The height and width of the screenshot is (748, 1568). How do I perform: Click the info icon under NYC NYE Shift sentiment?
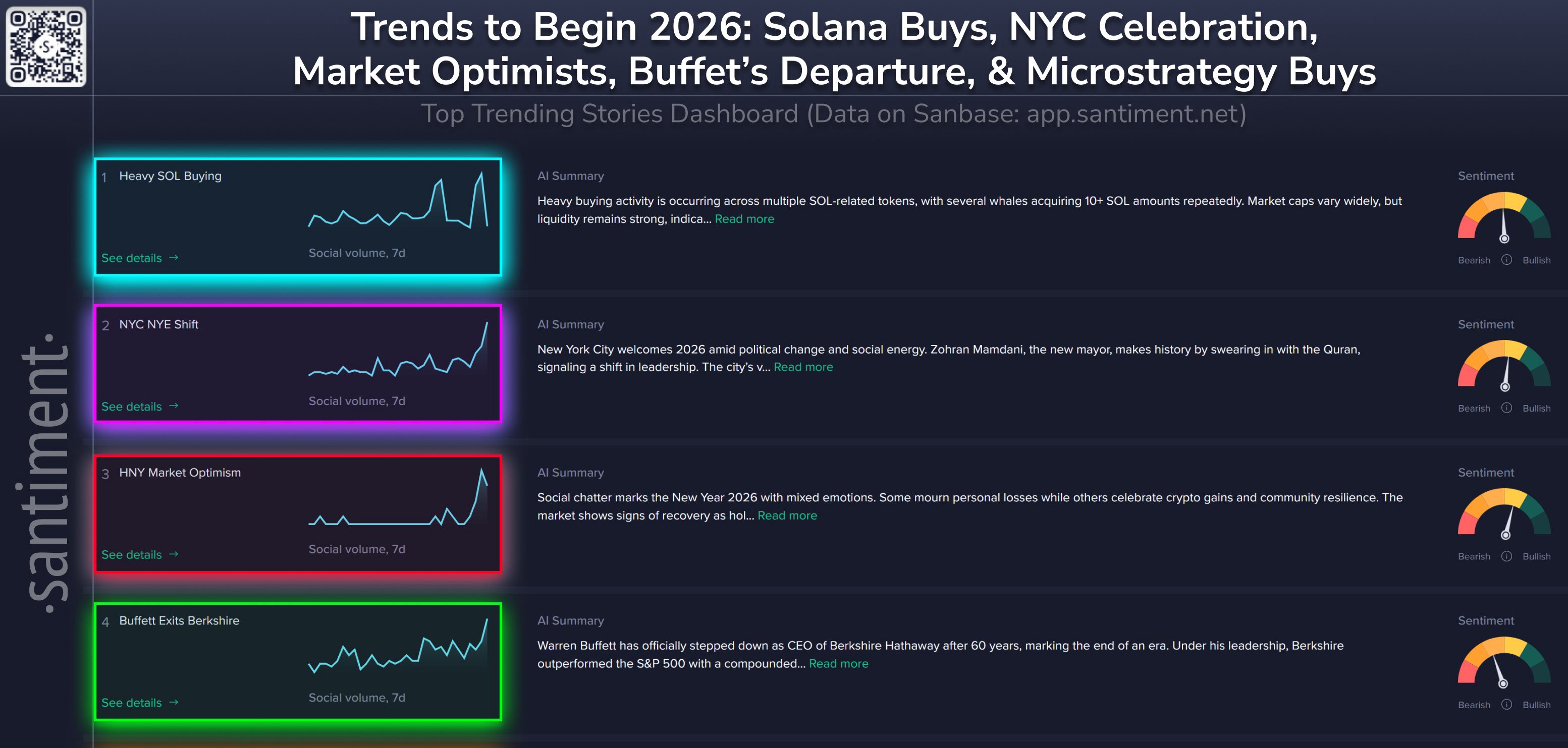tap(1506, 408)
